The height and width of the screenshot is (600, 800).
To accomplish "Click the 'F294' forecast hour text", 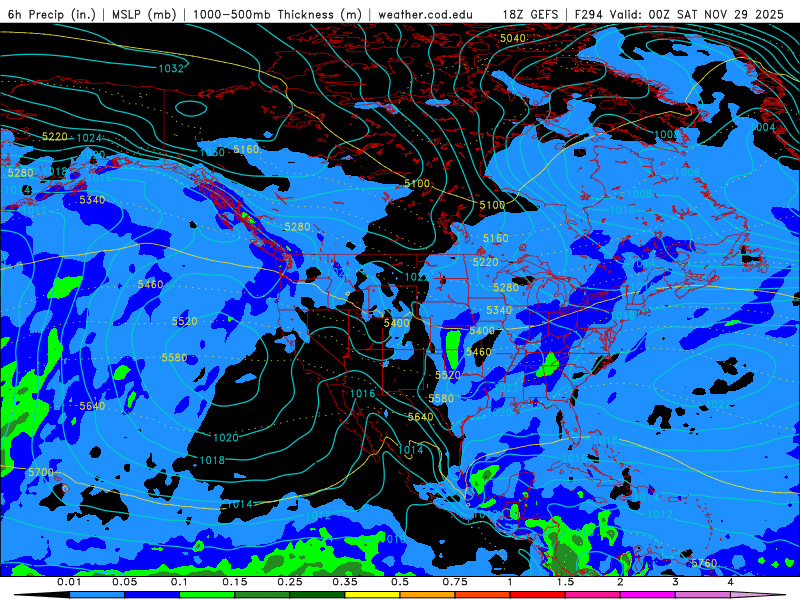I will (x=590, y=14).
